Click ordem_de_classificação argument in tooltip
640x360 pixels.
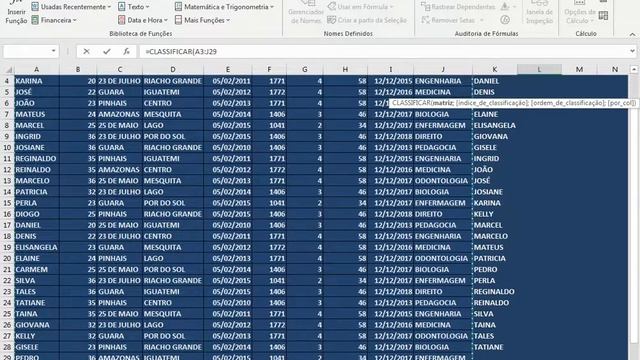568,103
